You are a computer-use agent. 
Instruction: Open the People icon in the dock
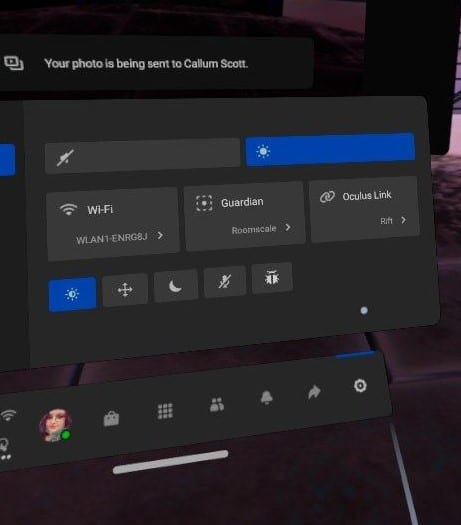click(217, 404)
